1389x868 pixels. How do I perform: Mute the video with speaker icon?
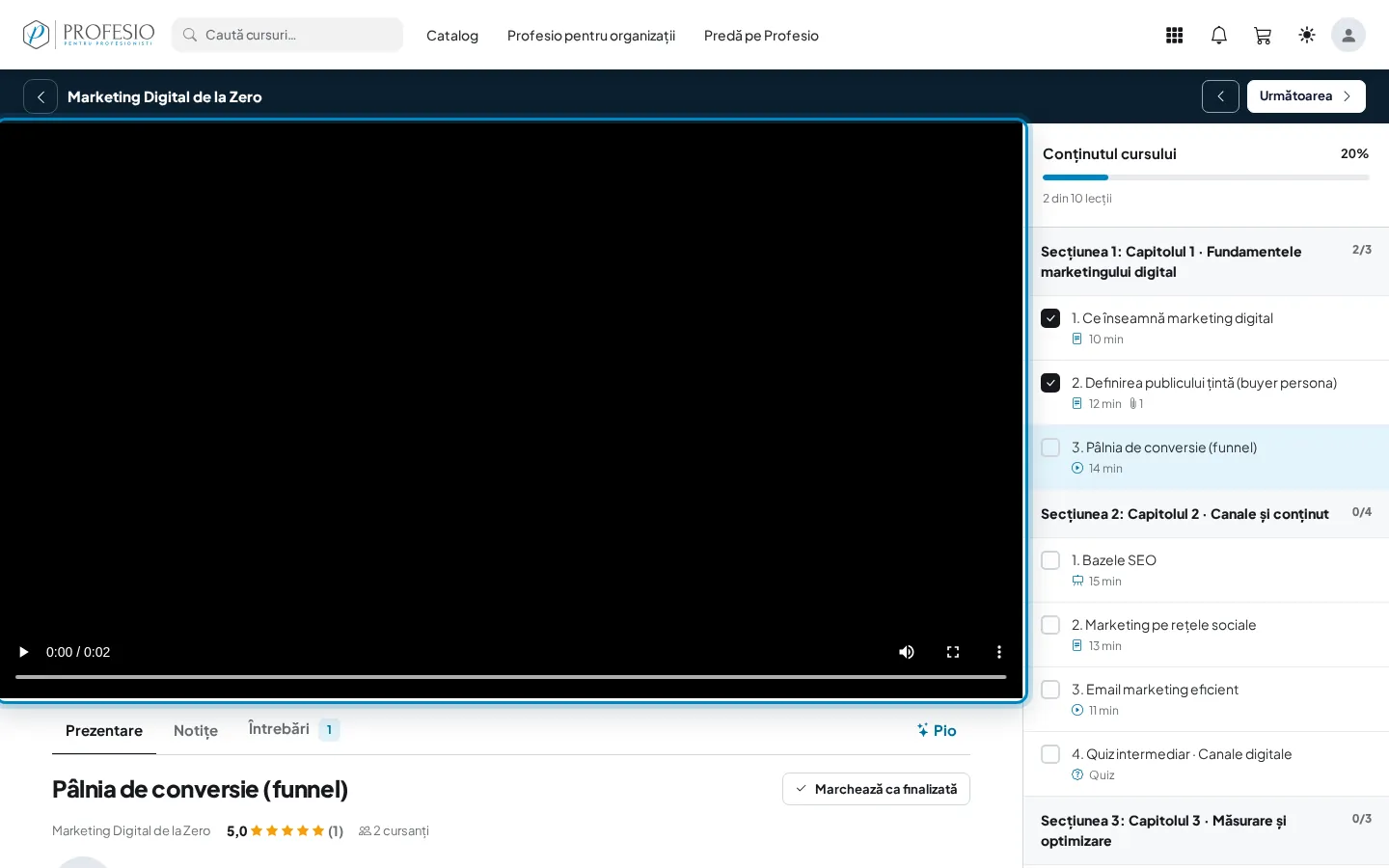click(907, 652)
